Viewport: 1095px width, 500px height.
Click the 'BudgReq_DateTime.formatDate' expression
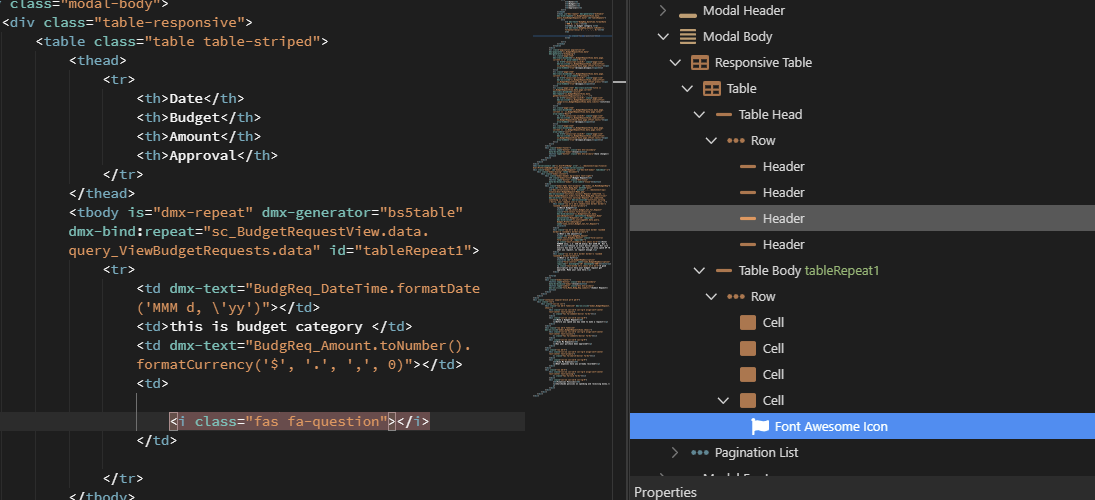pyautogui.click(x=367, y=288)
